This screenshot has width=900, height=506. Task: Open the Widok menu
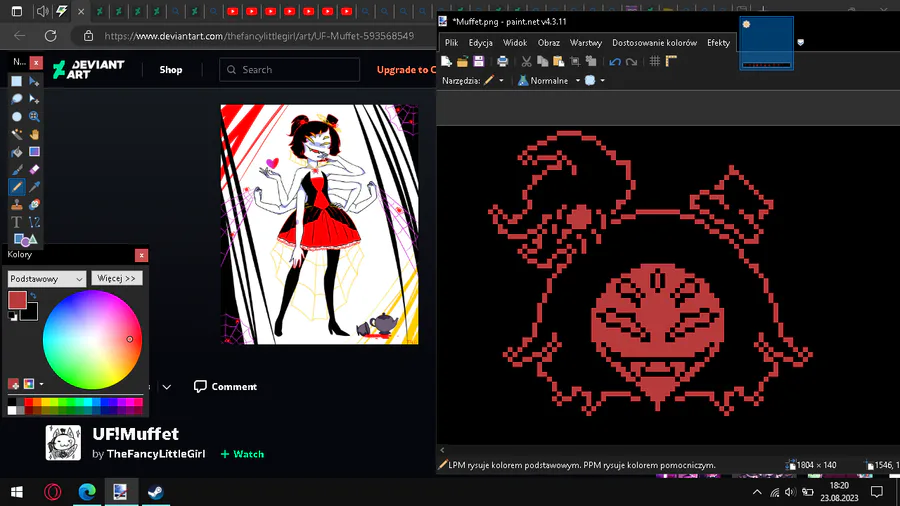(515, 42)
